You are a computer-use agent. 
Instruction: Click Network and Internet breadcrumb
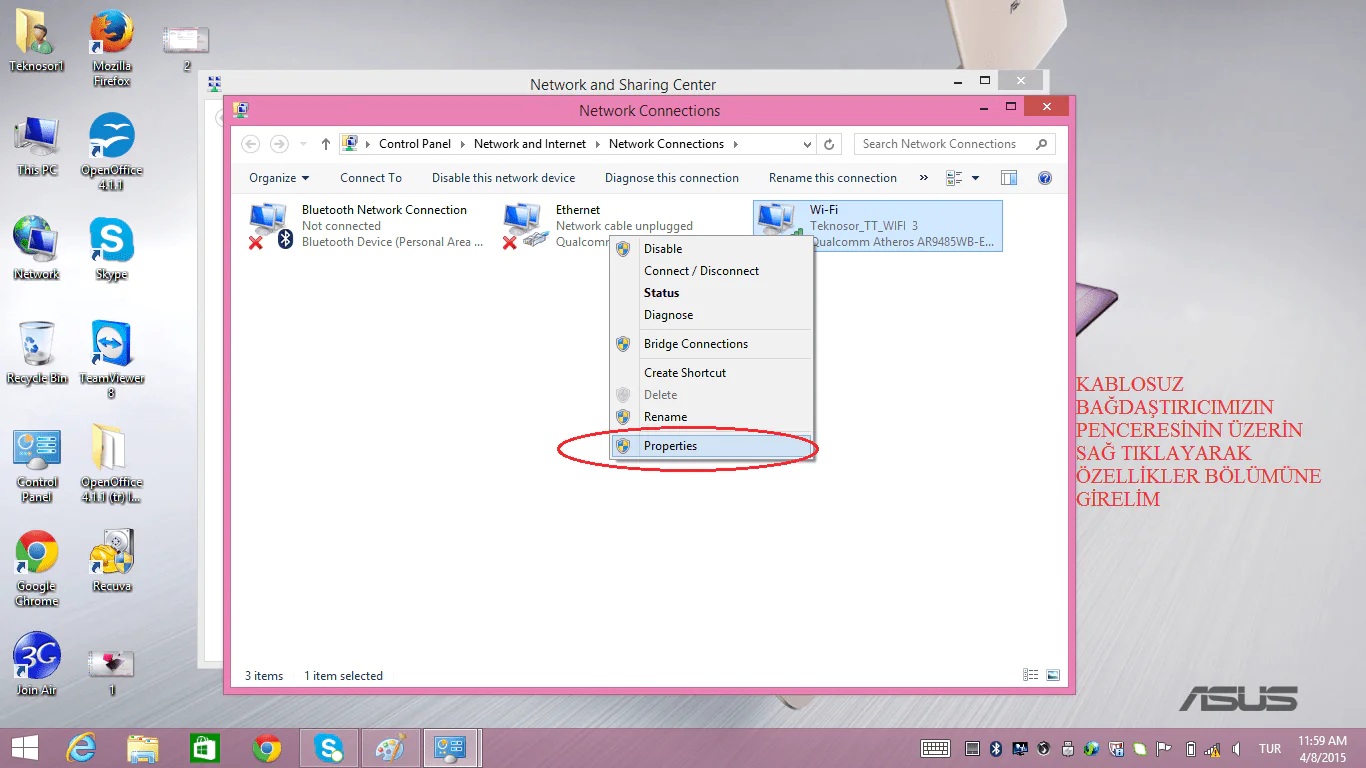(x=530, y=144)
